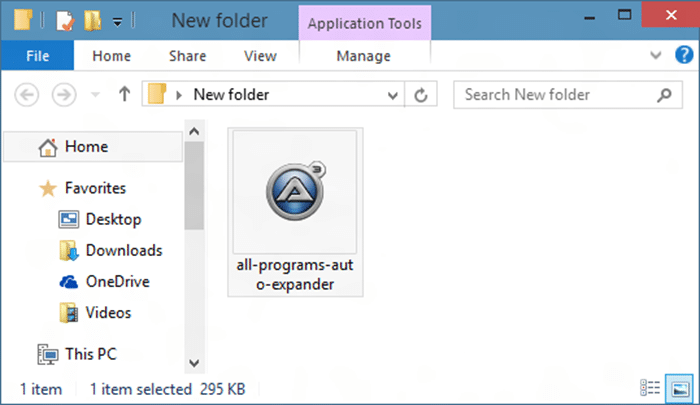Click the Downloads folder icon
700x405 pixels.
pos(68,251)
